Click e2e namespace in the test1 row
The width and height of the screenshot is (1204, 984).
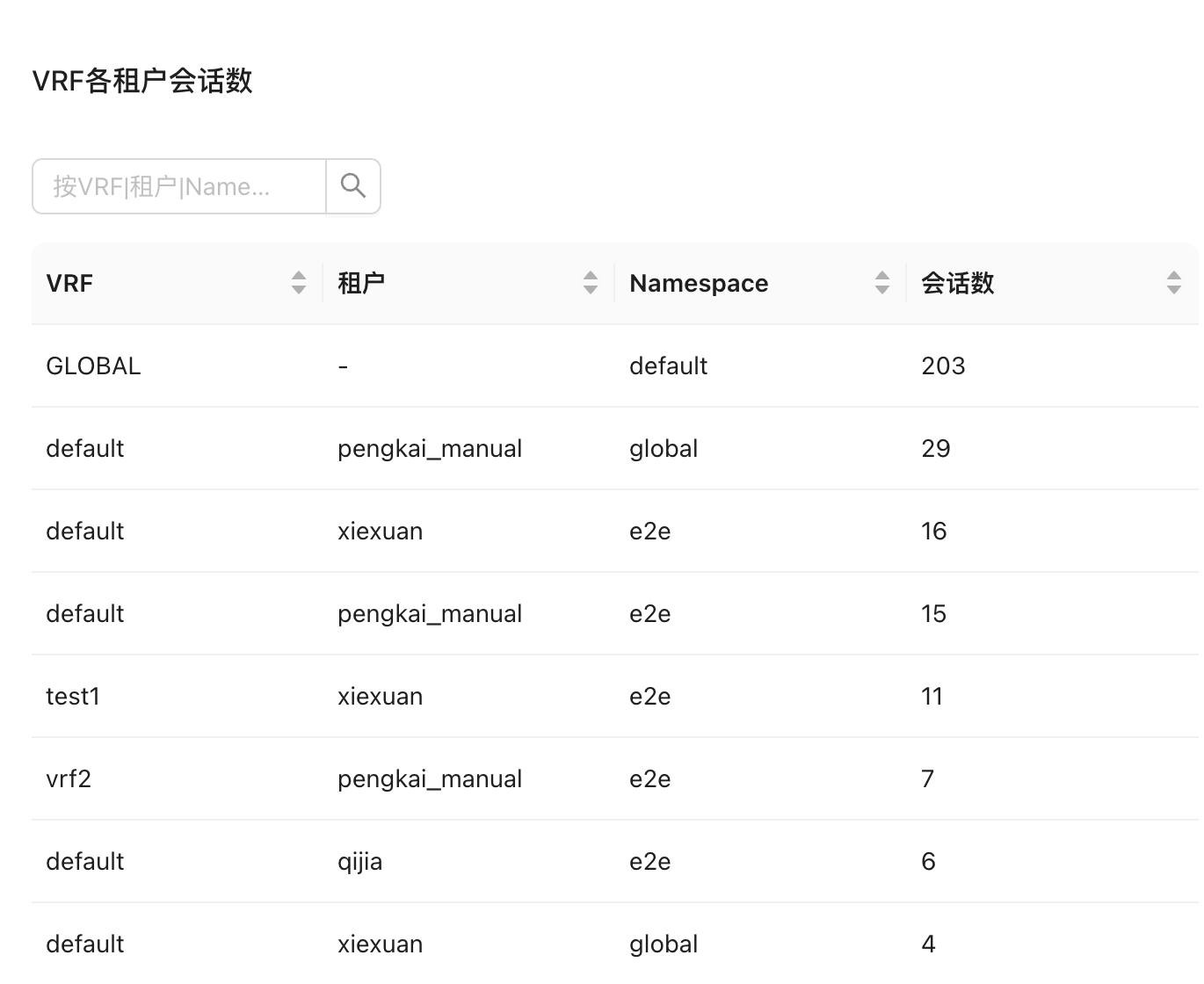click(x=650, y=697)
